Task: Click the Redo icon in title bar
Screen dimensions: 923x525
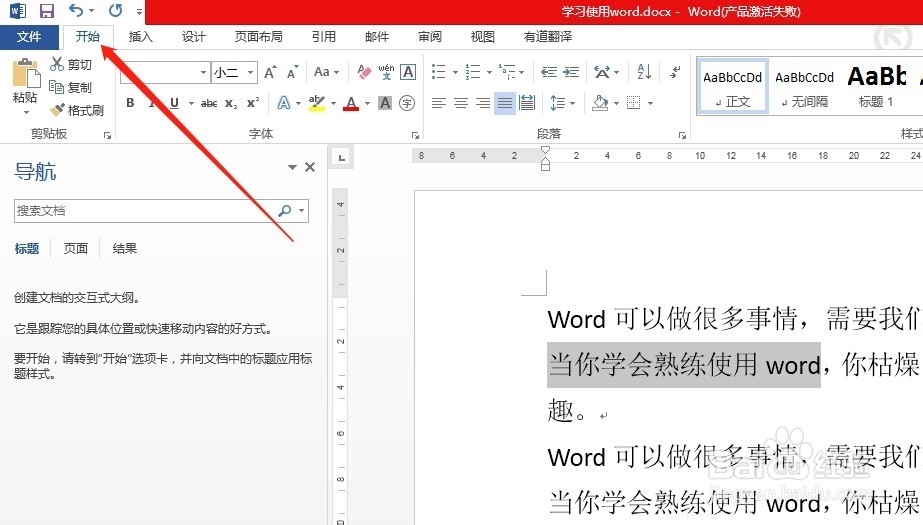Action: coord(115,10)
